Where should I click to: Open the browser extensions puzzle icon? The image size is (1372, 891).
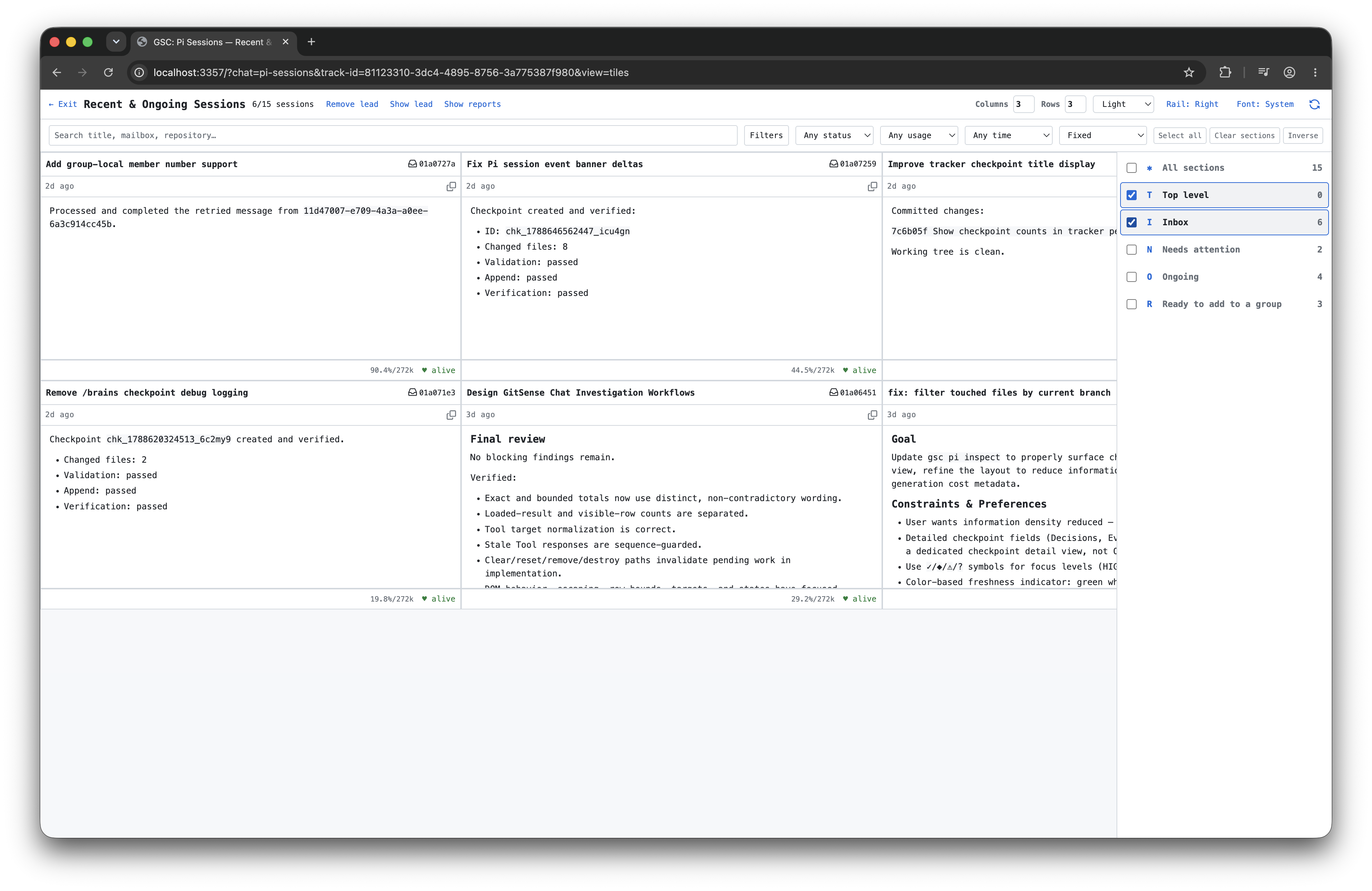click(x=1225, y=72)
